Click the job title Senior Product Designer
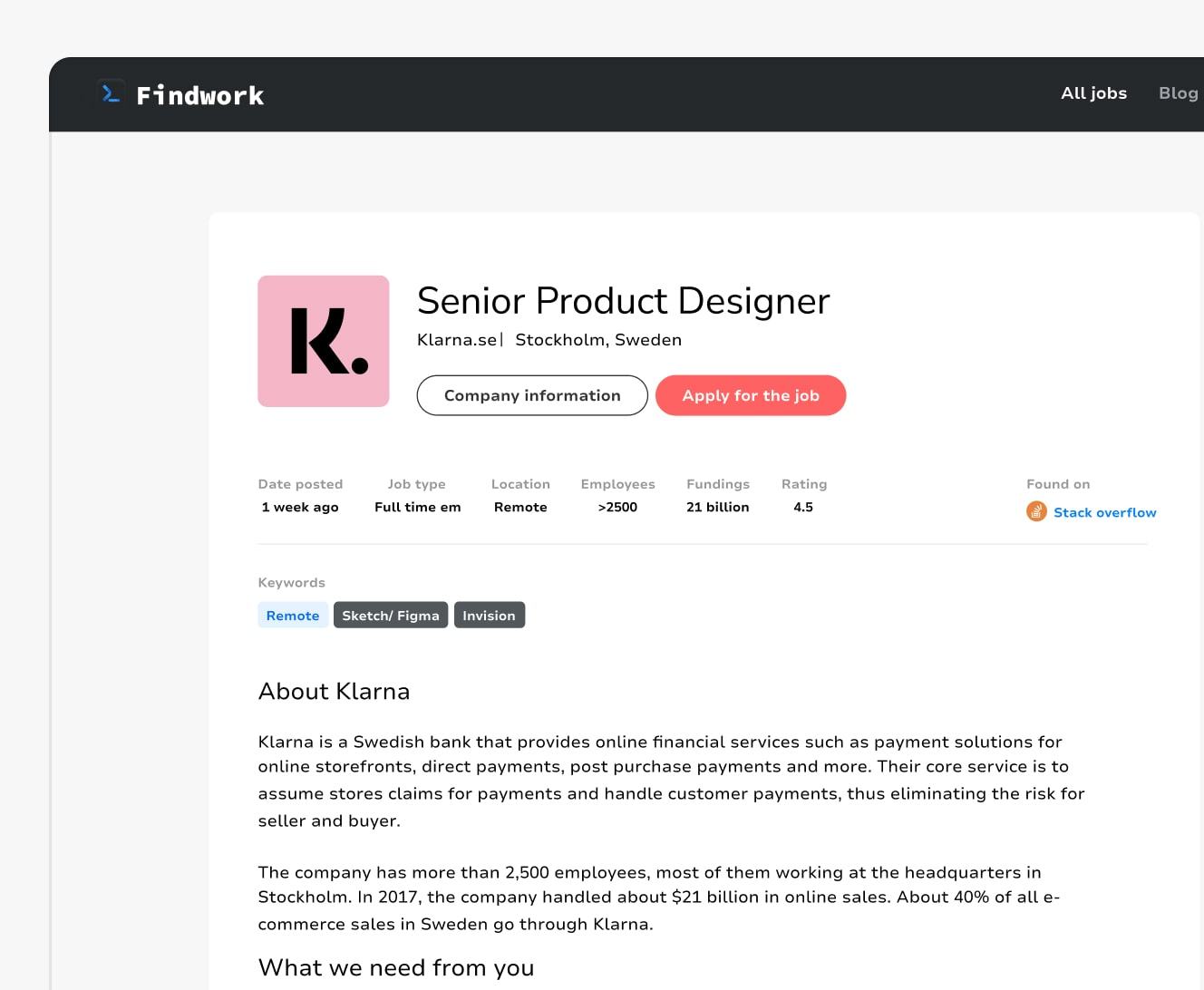This screenshot has height=990, width=1204. click(x=623, y=301)
